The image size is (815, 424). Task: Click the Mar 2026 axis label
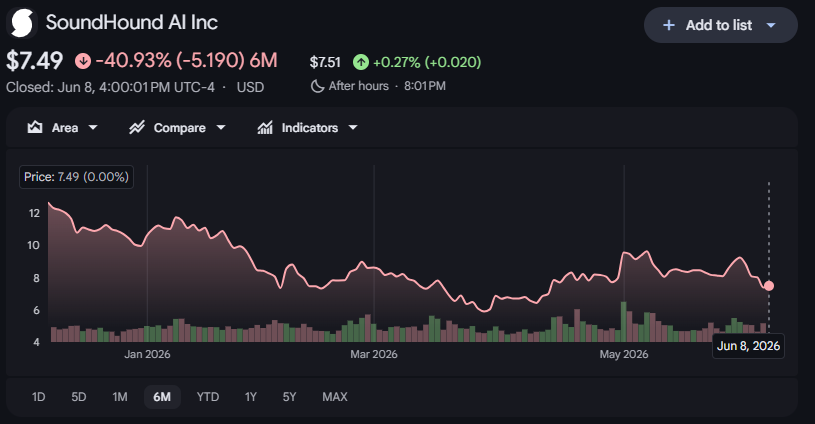(374, 354)
